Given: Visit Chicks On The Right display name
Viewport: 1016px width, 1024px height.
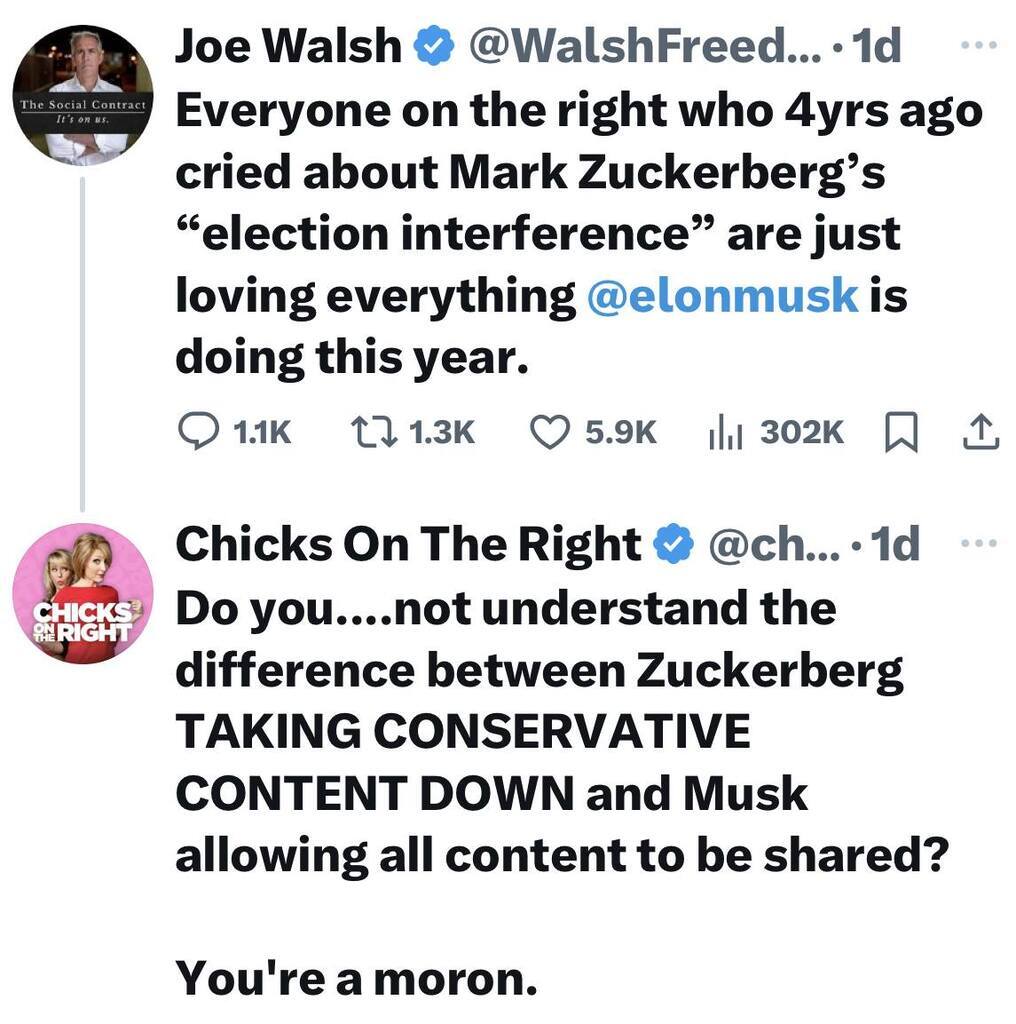Looking at the screenshot, I should 408,544.
